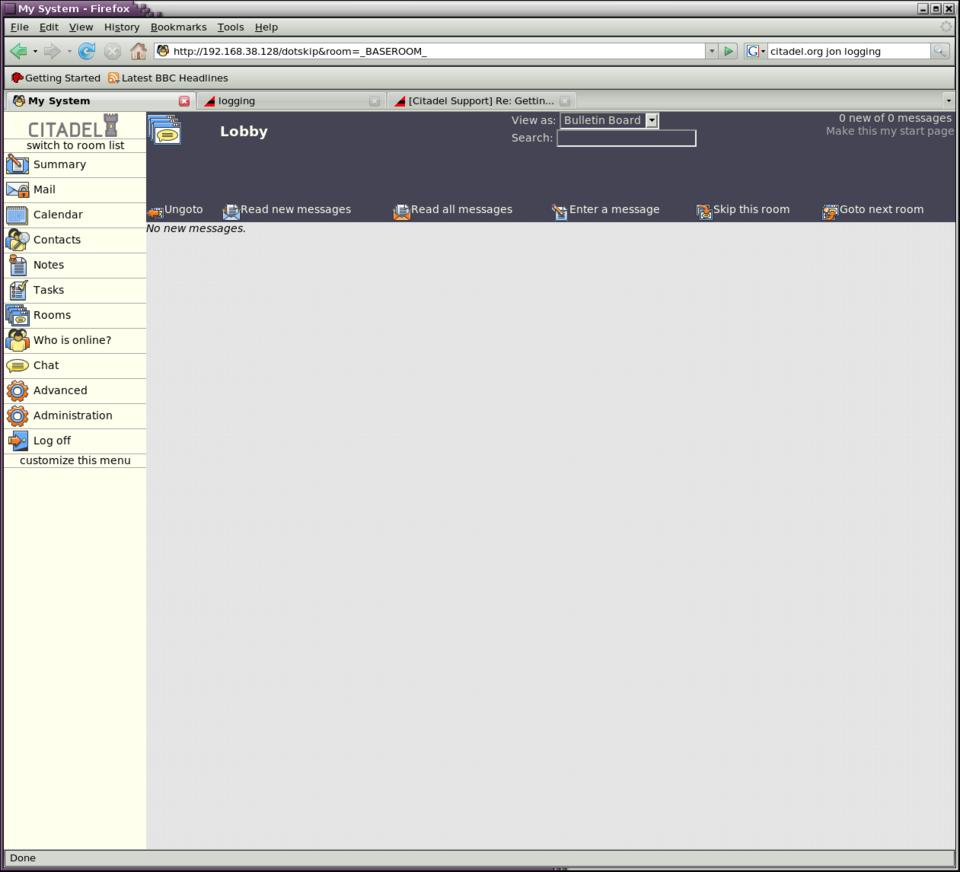The image size is (960, 872).
Task: Click the Administration gear icon
Action: pyautogui.click(x=17, y=416)
